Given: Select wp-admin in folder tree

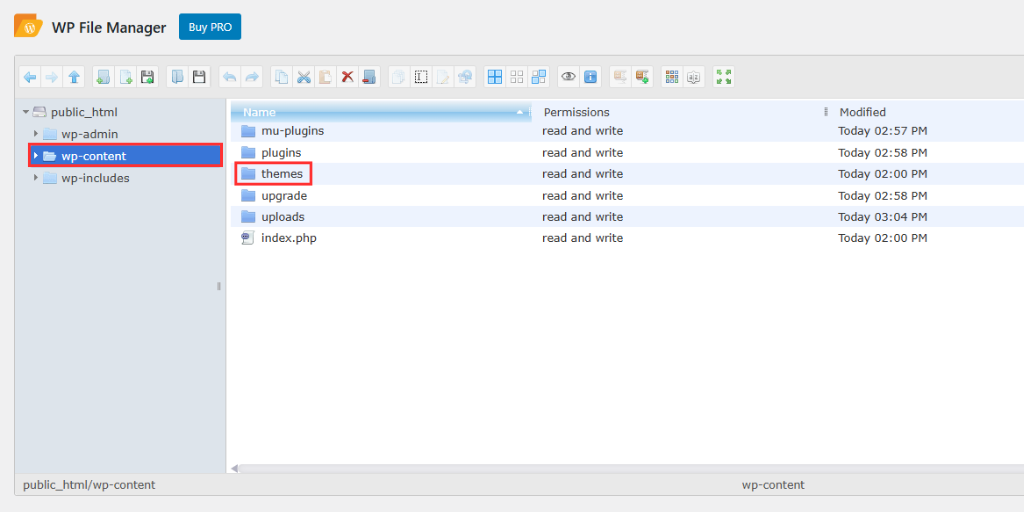Looking at the screenshot, I should click(89, 134).
